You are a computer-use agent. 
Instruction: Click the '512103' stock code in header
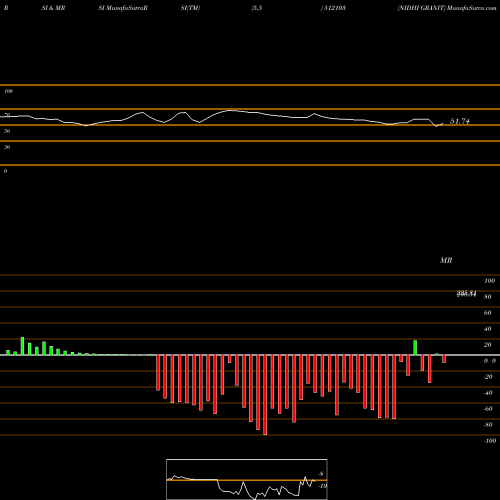coord(335,8)
